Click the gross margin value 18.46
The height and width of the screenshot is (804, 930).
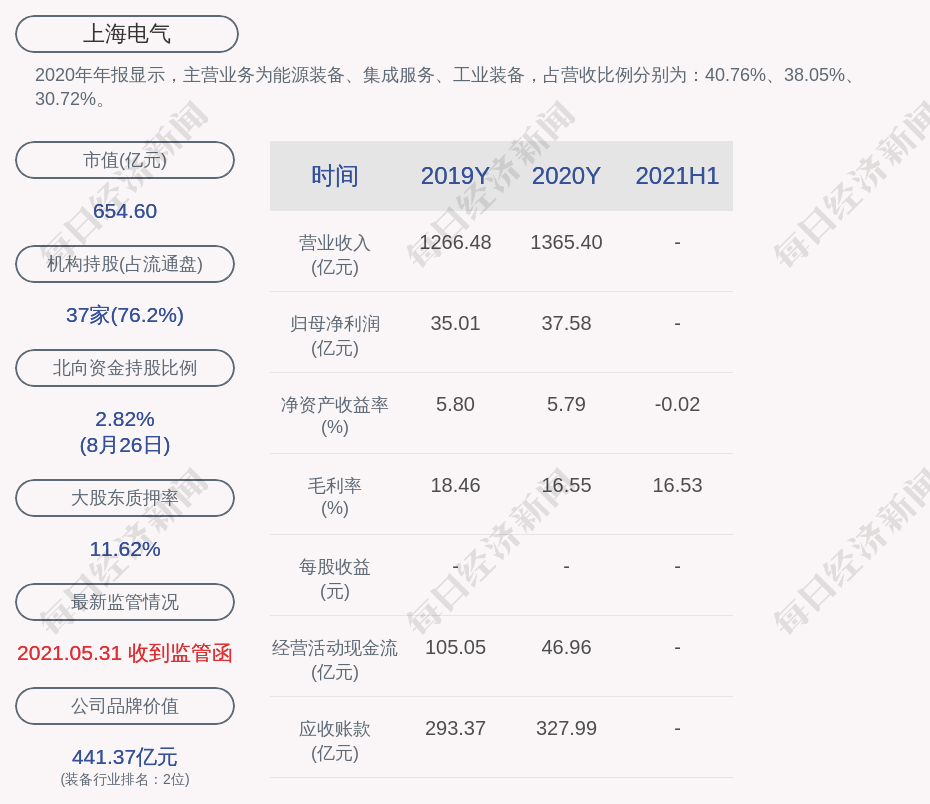coord(456,486)
